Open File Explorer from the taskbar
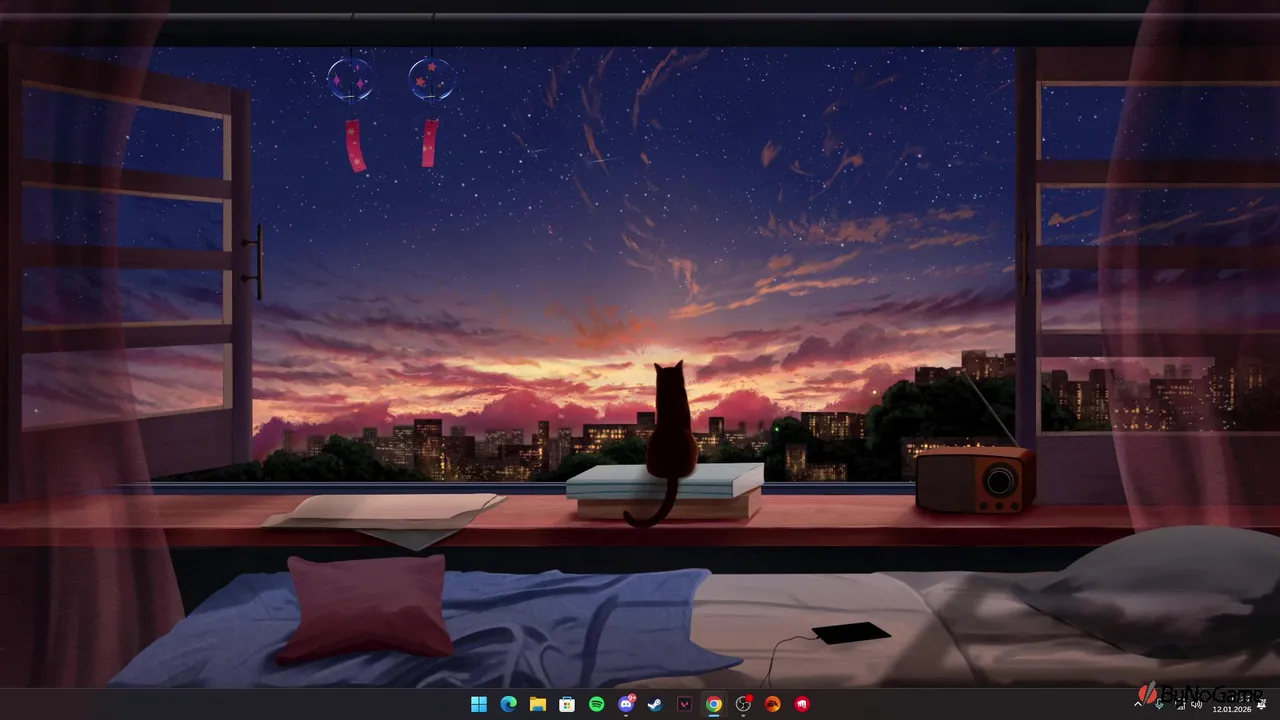The width and height of the screenshot is (1280, 720). (537, 704)
